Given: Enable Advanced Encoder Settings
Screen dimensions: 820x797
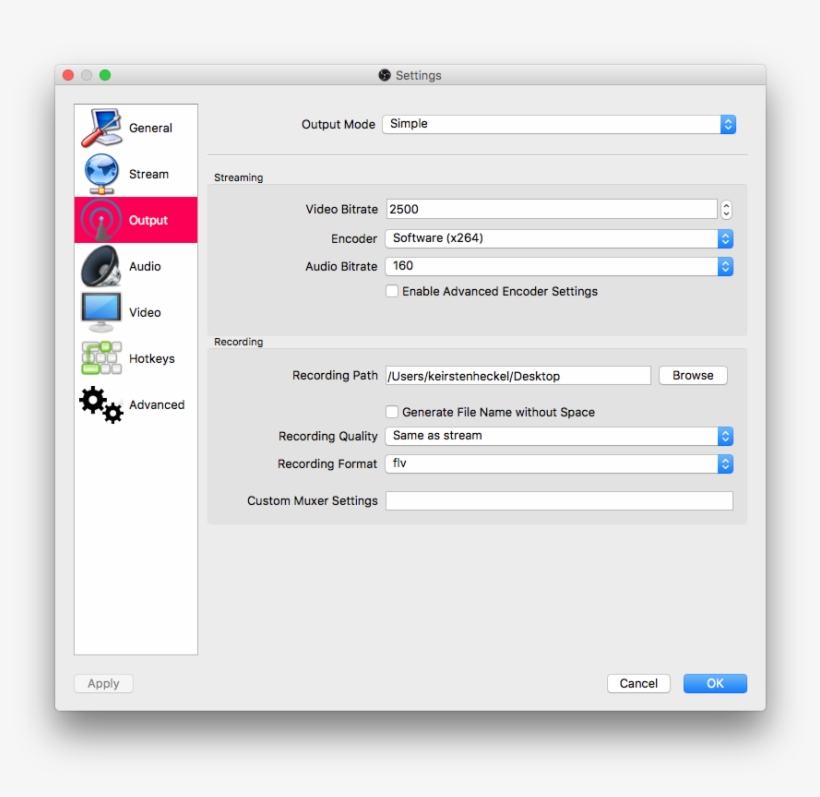Looking at the screenshot, I should [x=392, y=292].
